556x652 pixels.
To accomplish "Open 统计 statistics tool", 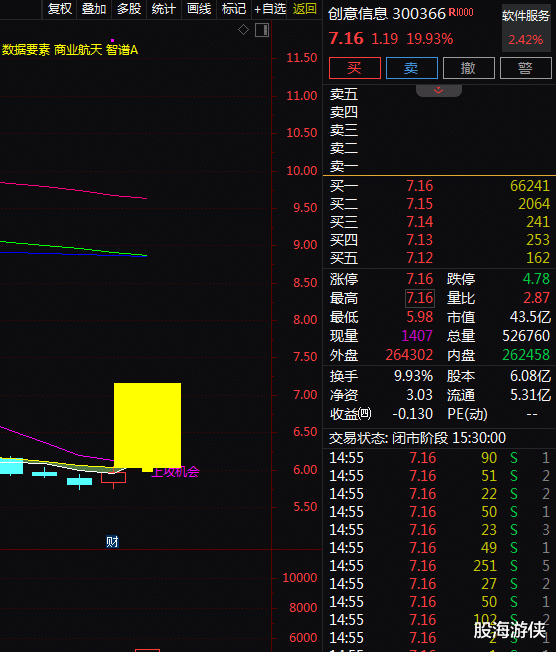I will (164, 9).
